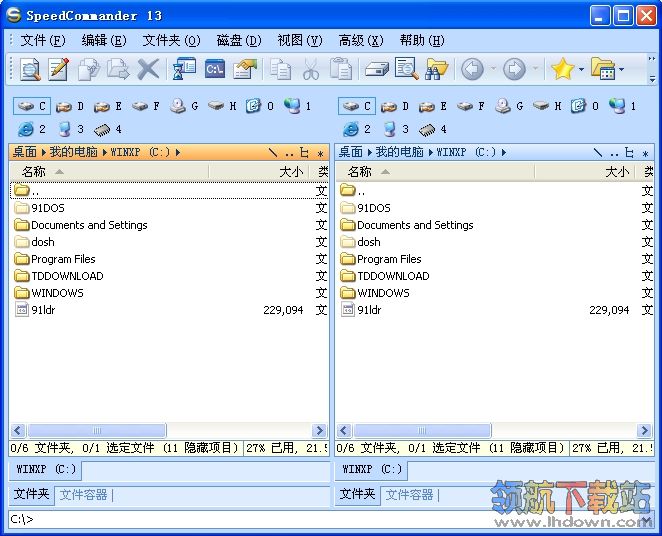The width and height of the screenshot is (662, 536).
Task: Sort left panel by 名称 column
Action: [x=109, y=171]
